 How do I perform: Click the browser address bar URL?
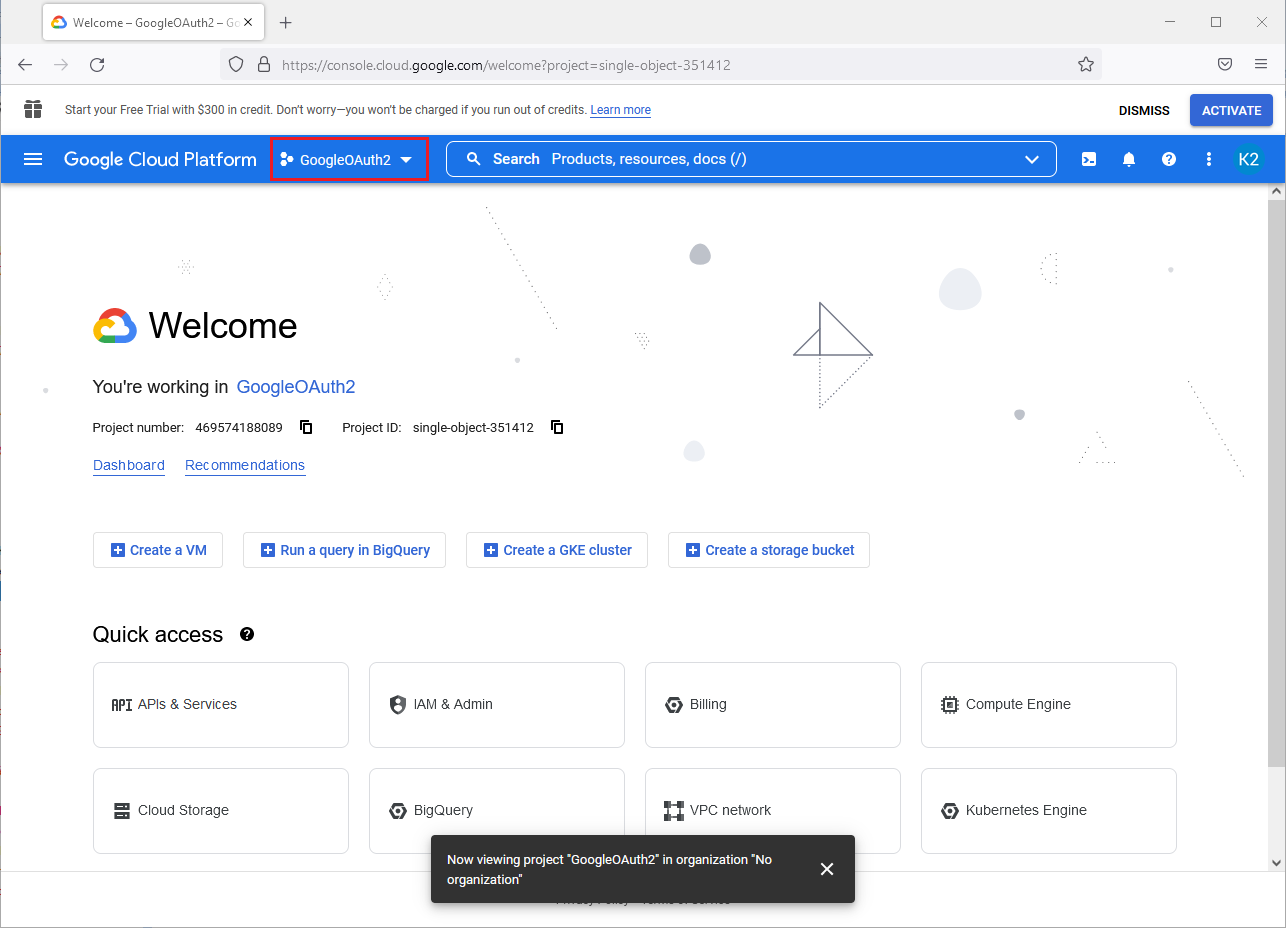(x=506, y=65)
